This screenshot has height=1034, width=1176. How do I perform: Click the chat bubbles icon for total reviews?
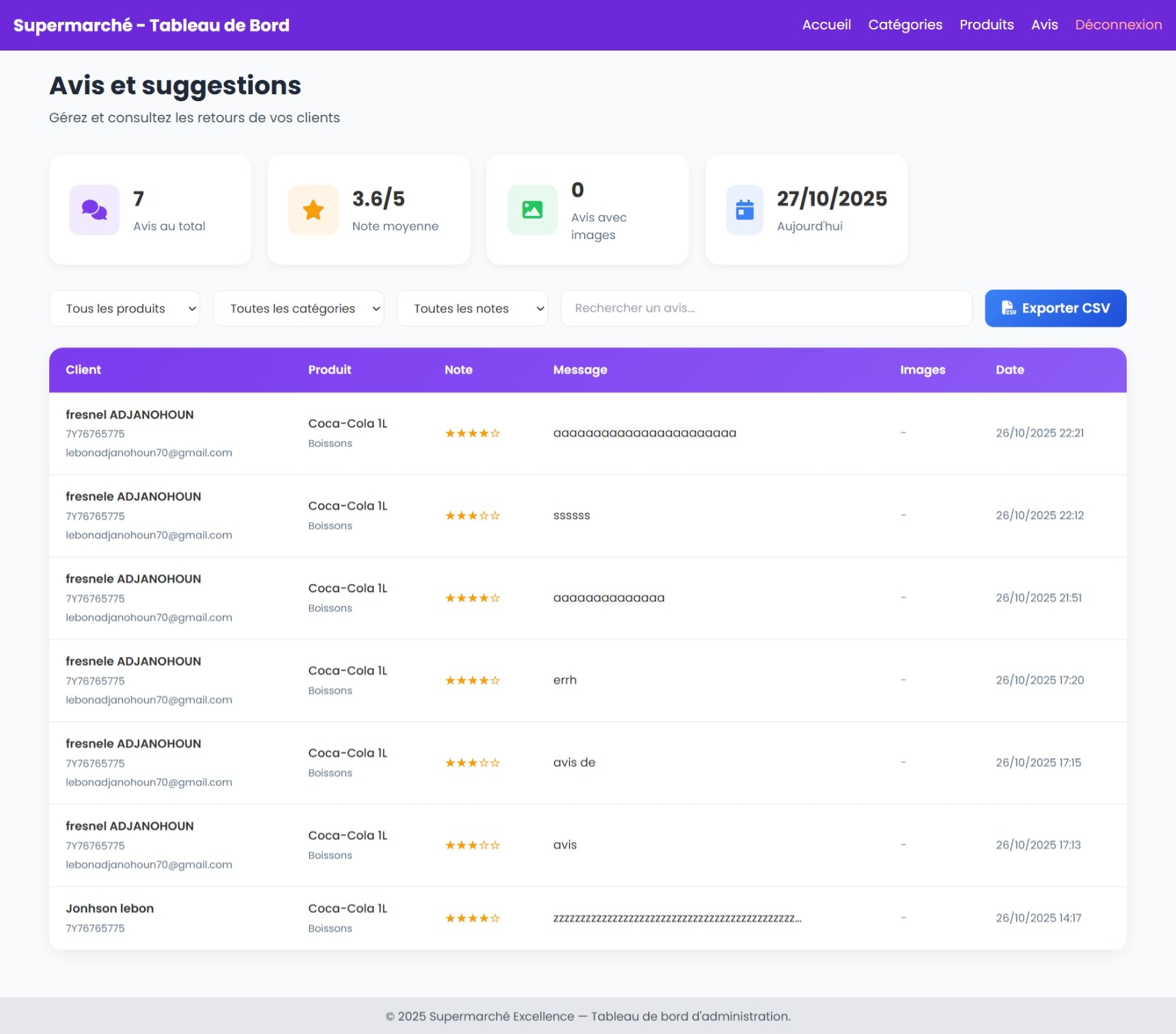[94, 210]
